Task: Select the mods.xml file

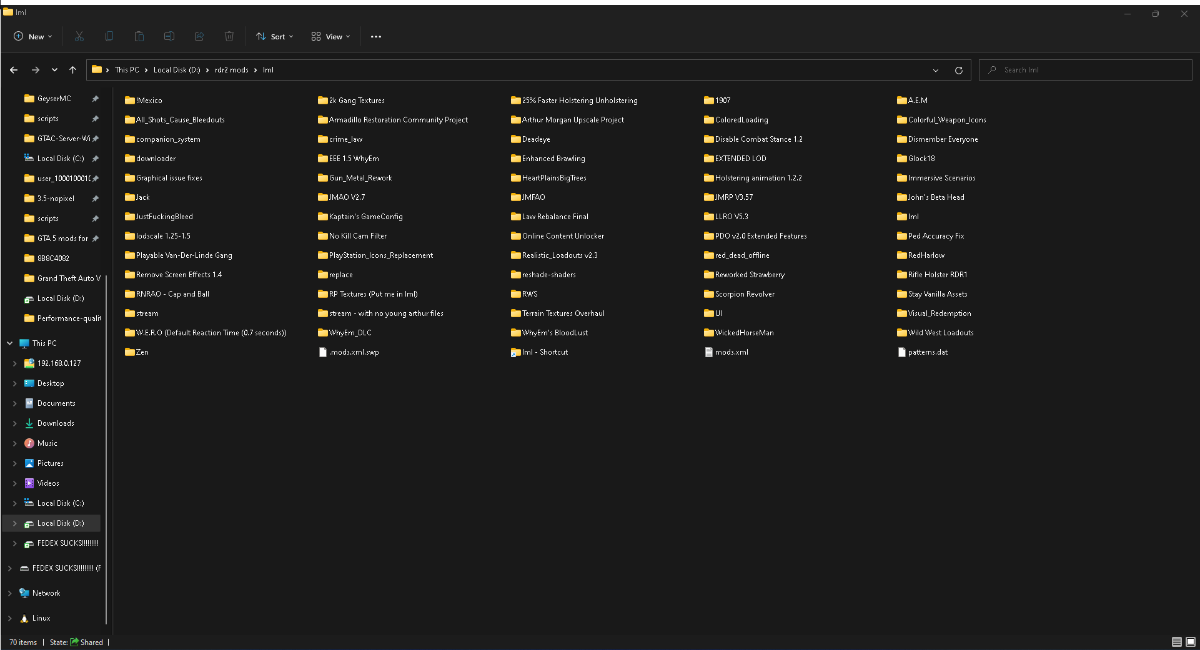Action: coord(731,352)
